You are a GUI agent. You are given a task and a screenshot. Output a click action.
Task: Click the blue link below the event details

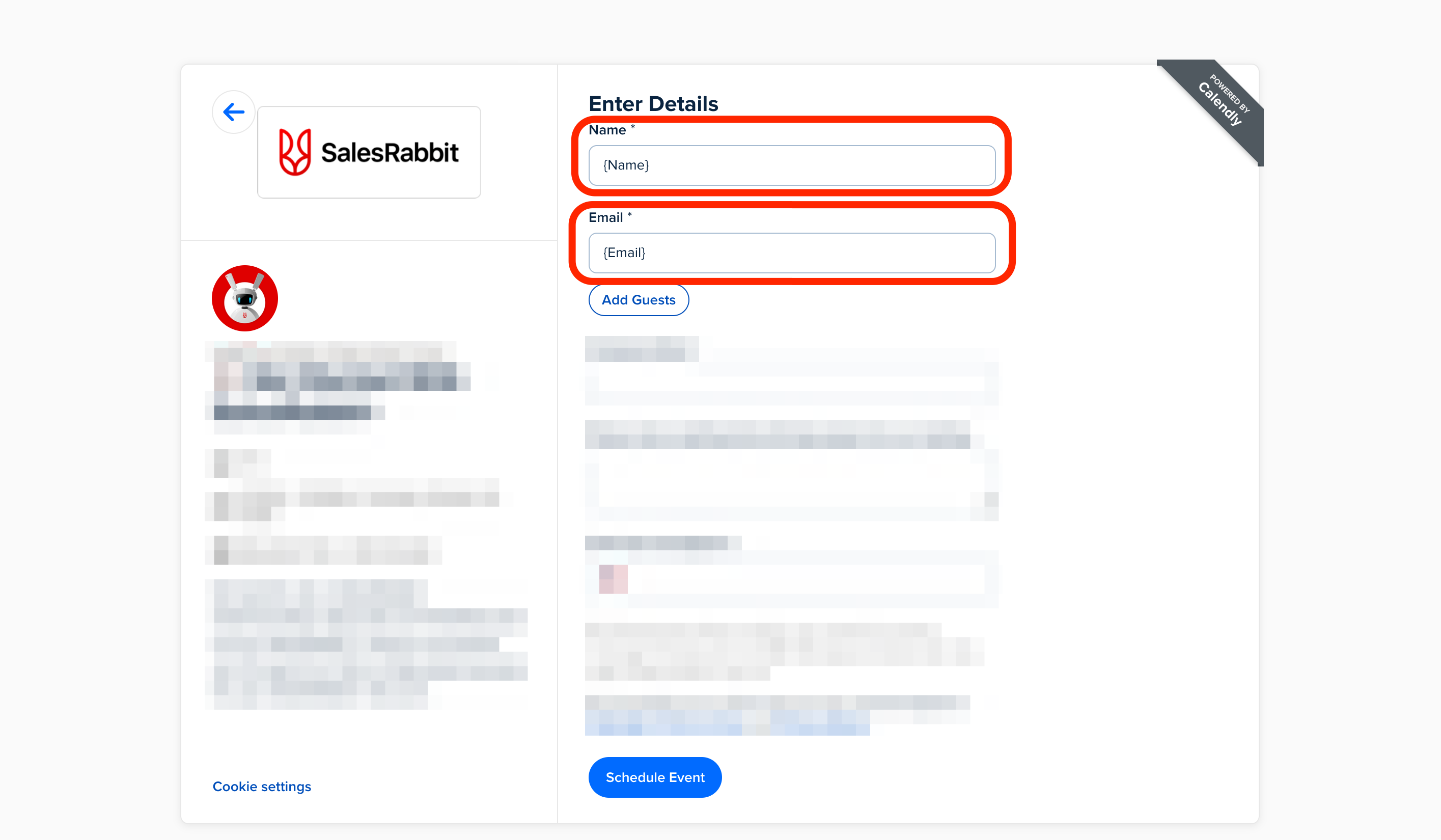tap(262, 786)
